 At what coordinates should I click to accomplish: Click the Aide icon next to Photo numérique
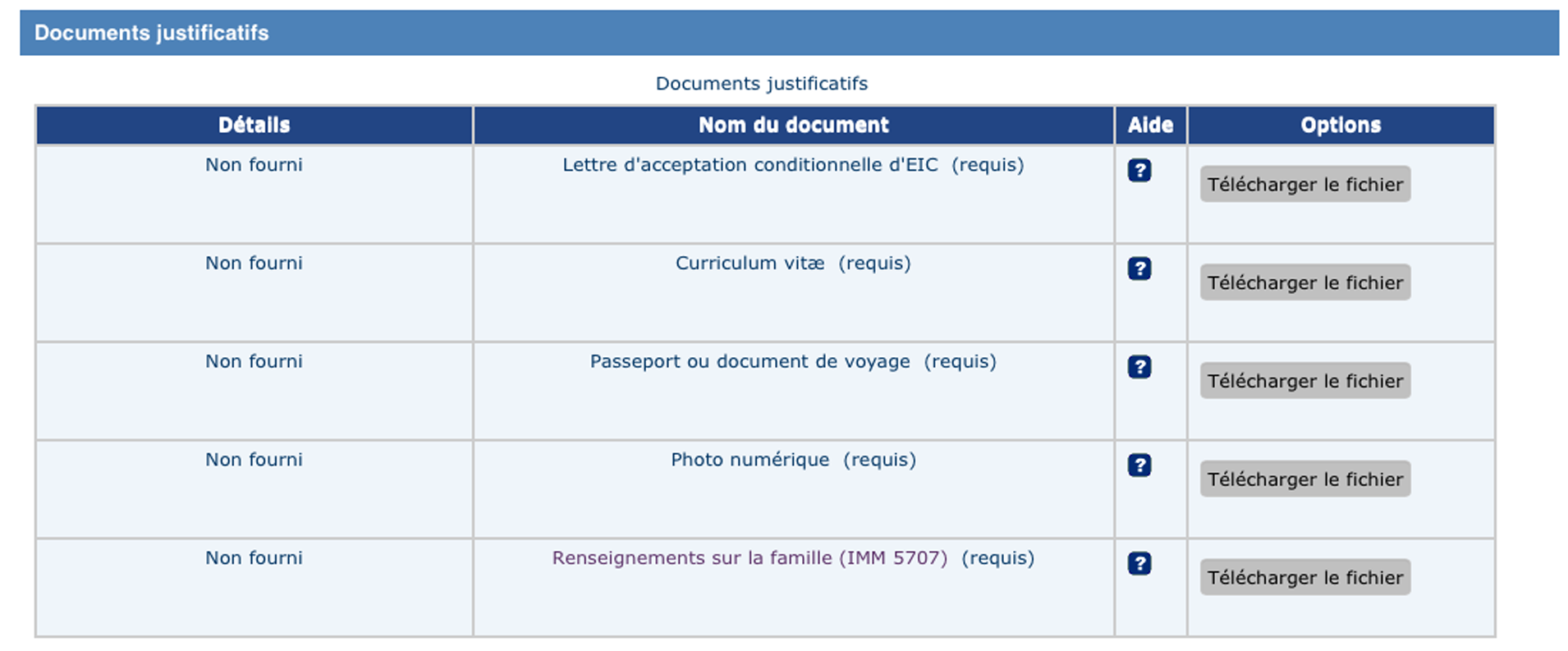pyautogui.click(x=1139, y=465)
